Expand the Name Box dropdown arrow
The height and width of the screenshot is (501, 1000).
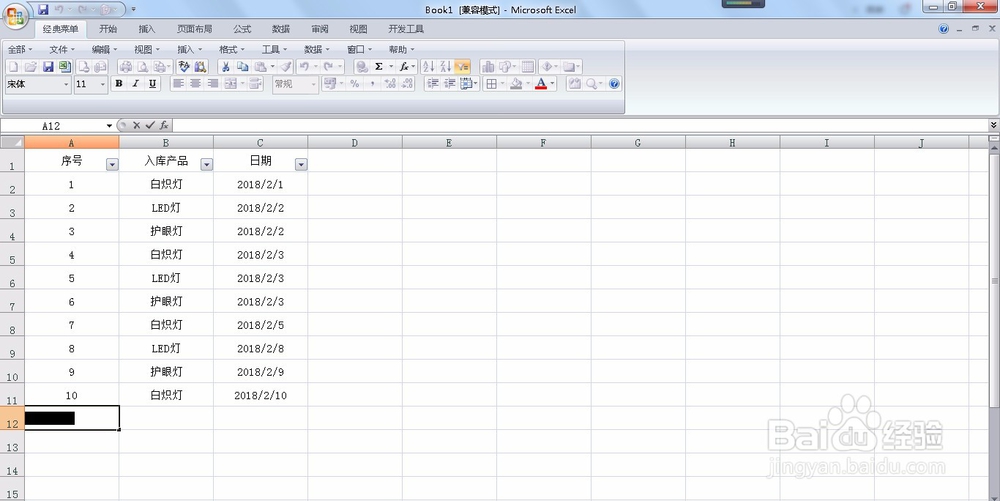(109, 126)
